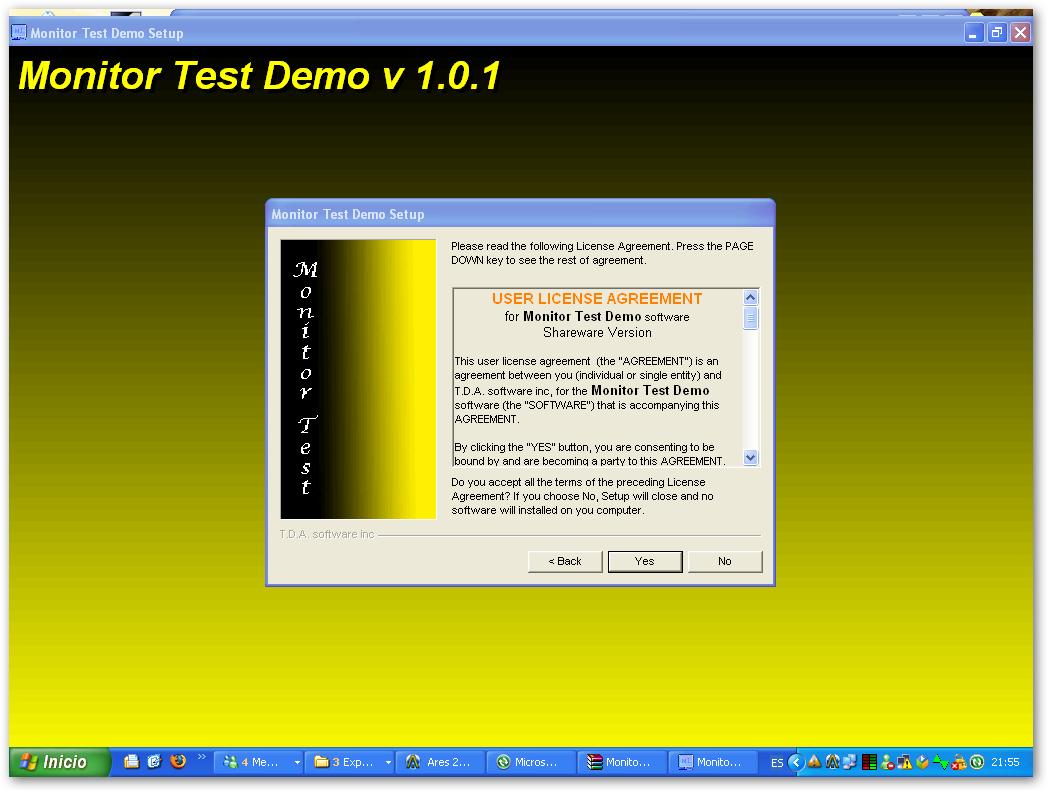The width and height of the screenshot is (1047, 791).
Task: Click the Shareware Version text line
Action: [x=597, y=332]
